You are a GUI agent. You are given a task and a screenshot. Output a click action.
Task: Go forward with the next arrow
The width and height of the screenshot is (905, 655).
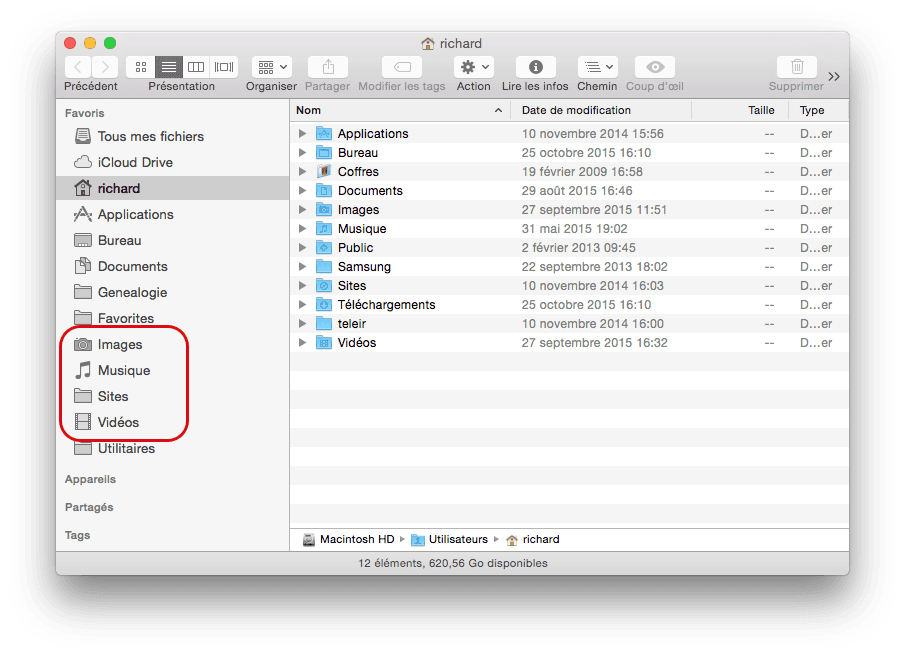point(105,67)
